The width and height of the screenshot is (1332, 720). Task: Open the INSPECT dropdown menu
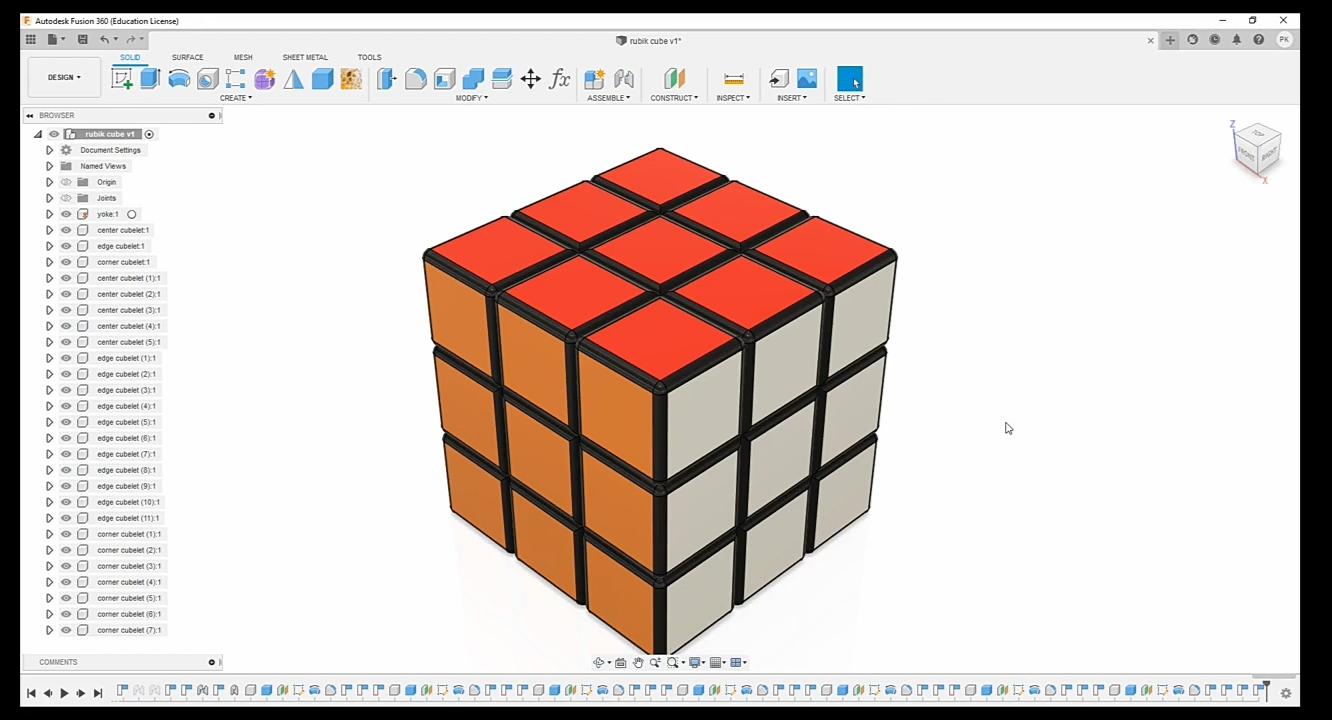click(733, 98)
